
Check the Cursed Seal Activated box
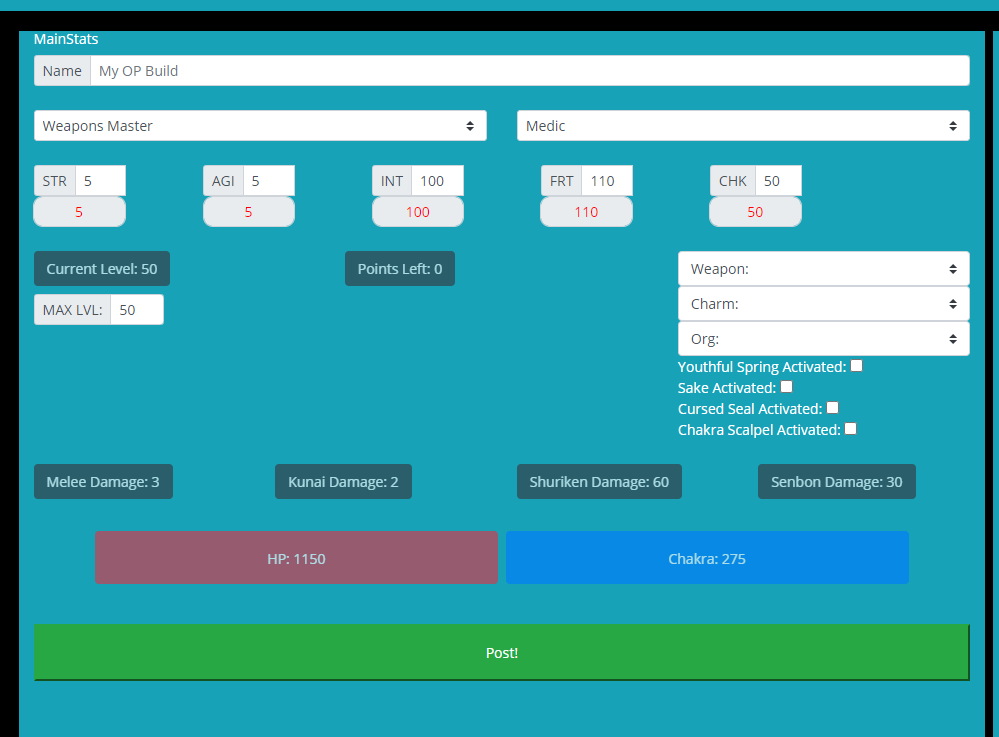(832, 408)
